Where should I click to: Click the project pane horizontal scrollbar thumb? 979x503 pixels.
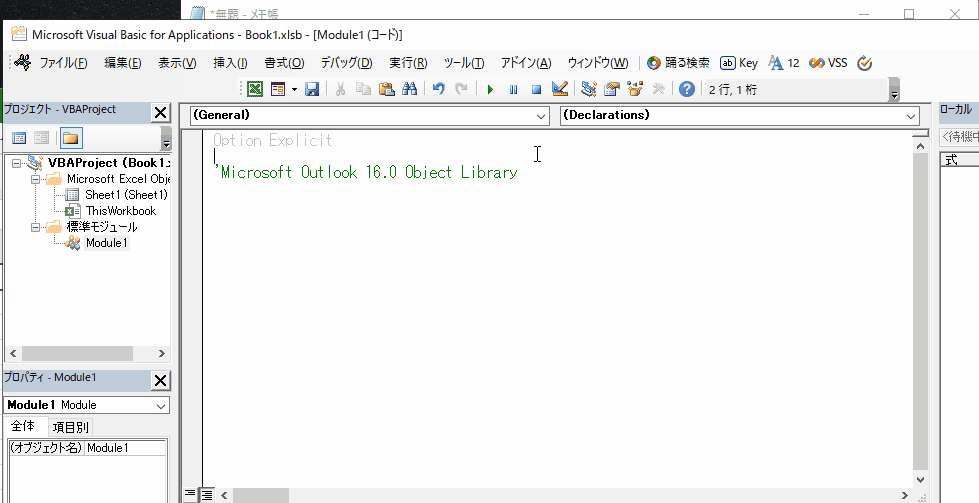[x=77, y=353]
